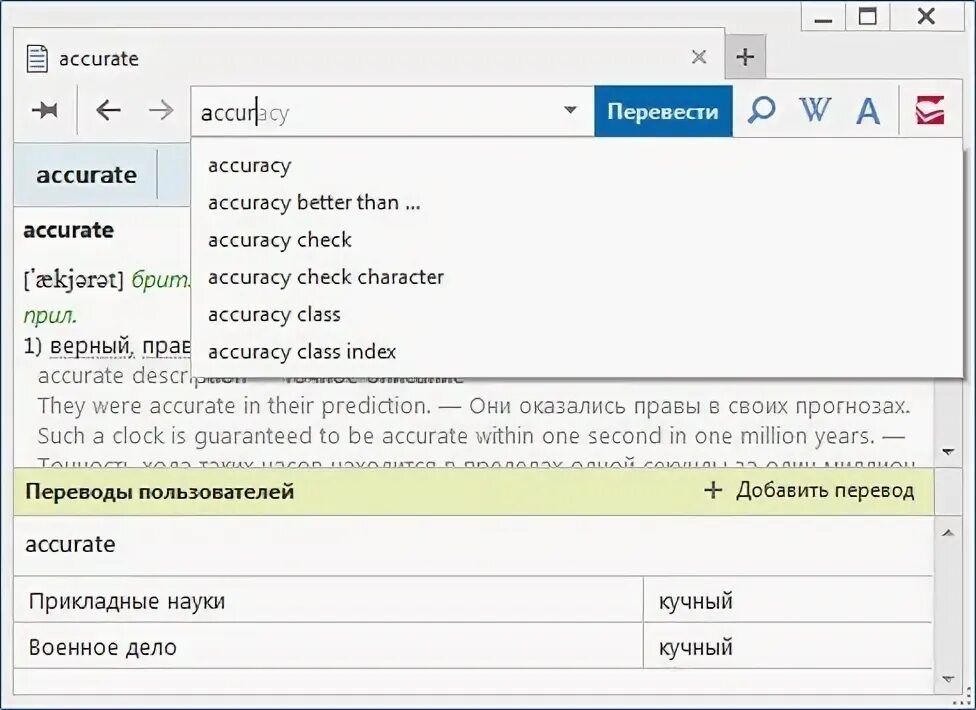Pick 'accuracy check character' suggestion

pyautogui.click(x=326, y=278)
